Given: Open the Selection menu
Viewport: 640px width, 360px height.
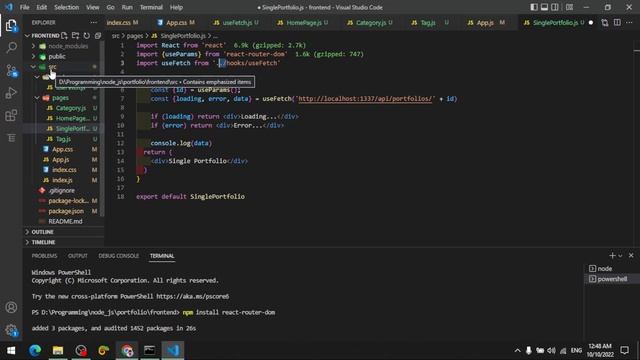Looking at the screenshot, I should click(x=67, y=7).
